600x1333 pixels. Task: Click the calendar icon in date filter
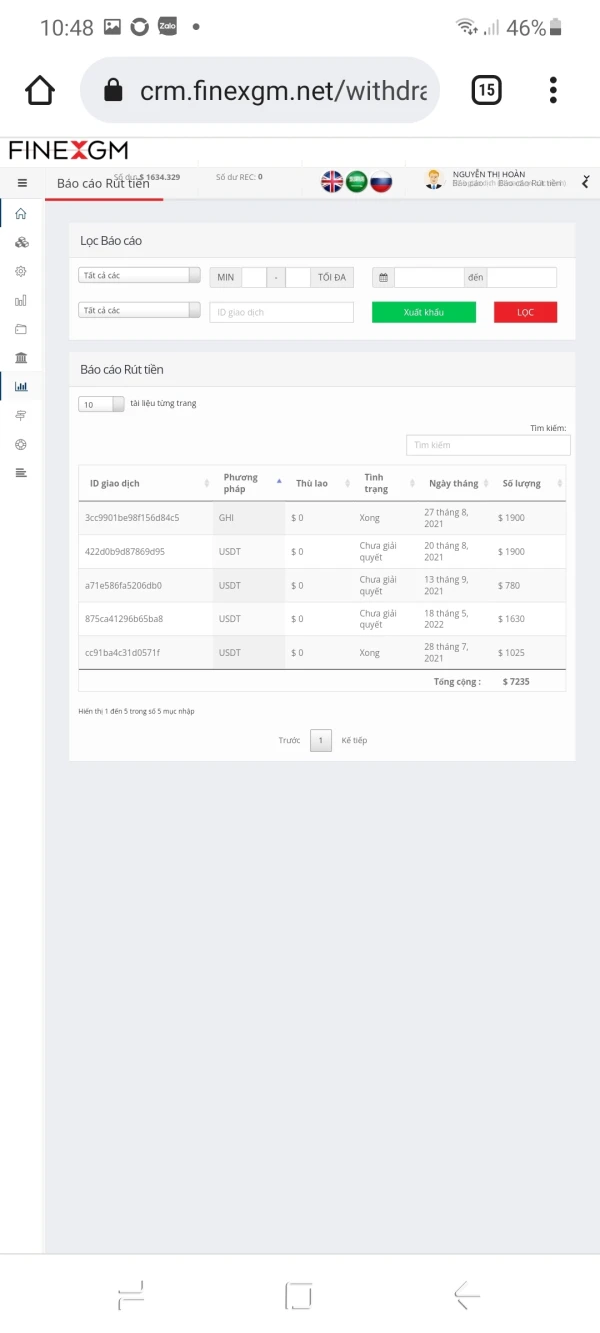pos(383,277)
